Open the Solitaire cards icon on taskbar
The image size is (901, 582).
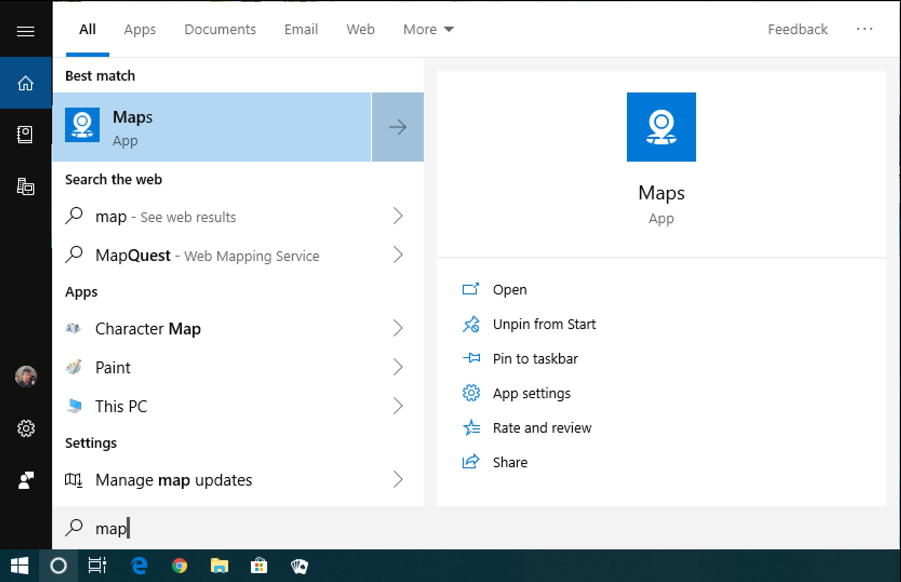coord(299,566)
